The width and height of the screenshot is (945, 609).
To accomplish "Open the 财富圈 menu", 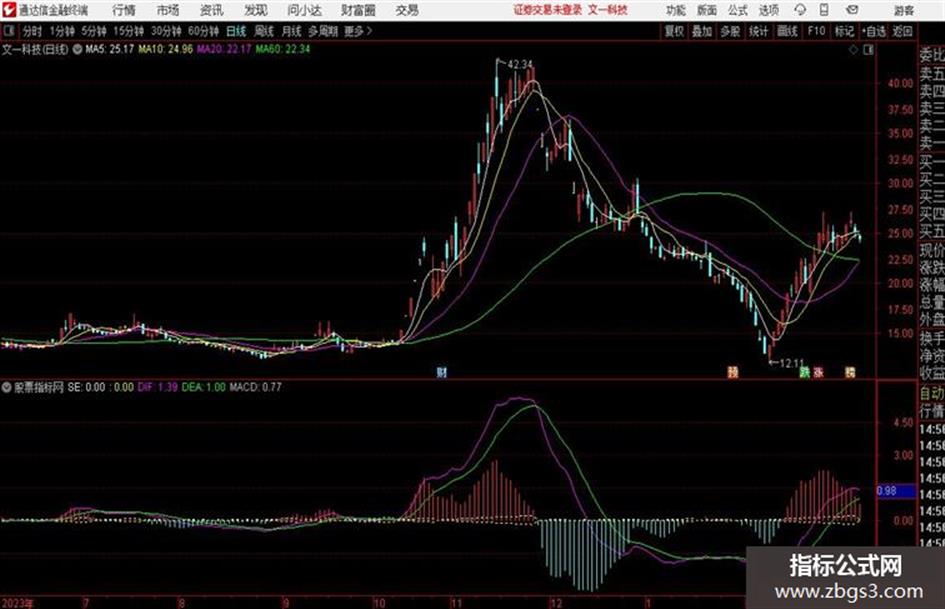I will tap(358, 10).
